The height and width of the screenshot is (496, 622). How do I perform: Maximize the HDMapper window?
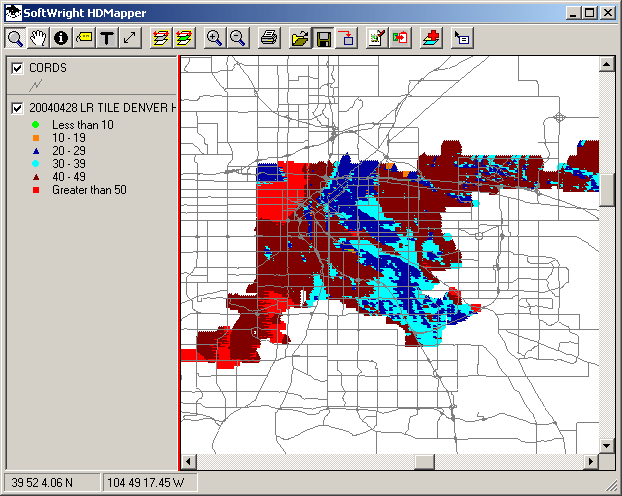589,13
